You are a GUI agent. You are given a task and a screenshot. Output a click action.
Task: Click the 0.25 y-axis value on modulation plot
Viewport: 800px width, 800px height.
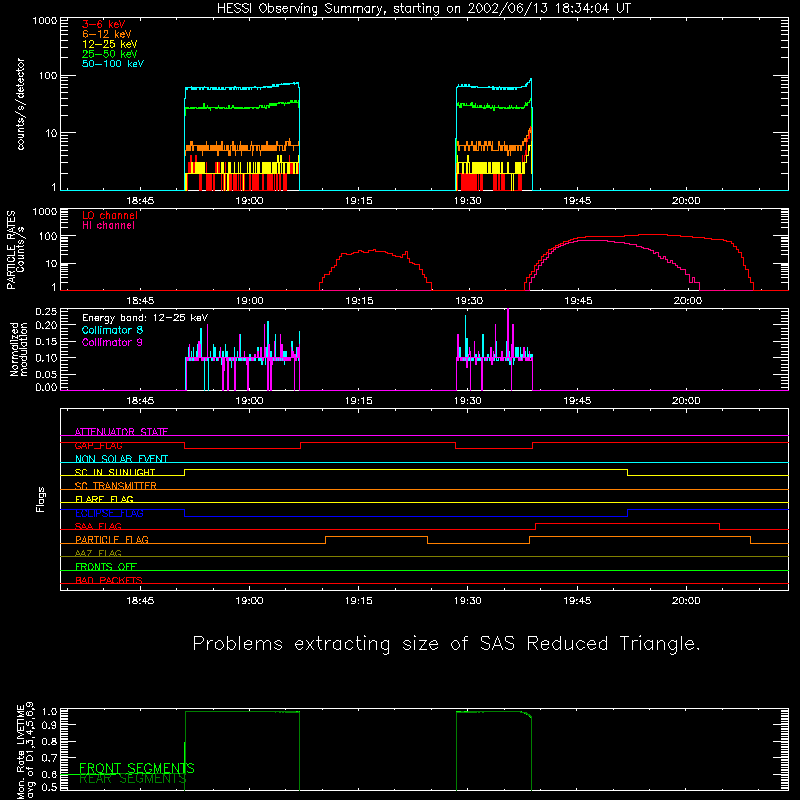pos(46,311)
